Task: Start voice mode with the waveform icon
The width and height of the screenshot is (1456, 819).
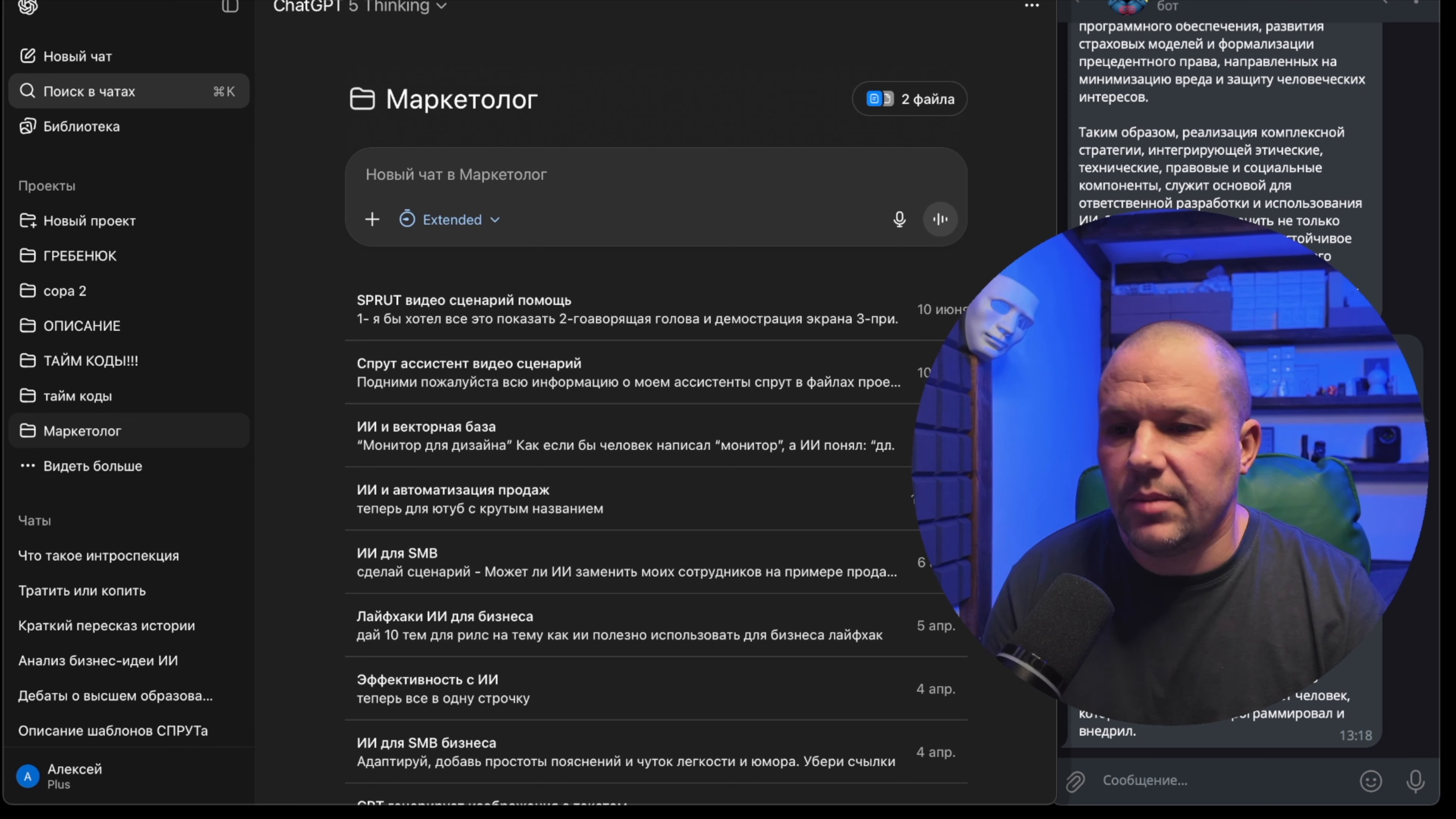Action: tap(940, 219)
